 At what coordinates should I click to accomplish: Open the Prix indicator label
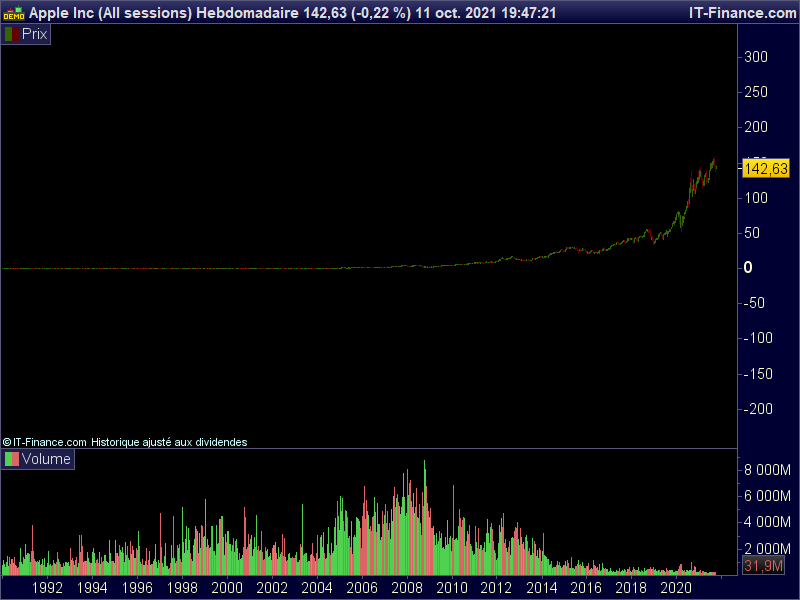point(26,34)
